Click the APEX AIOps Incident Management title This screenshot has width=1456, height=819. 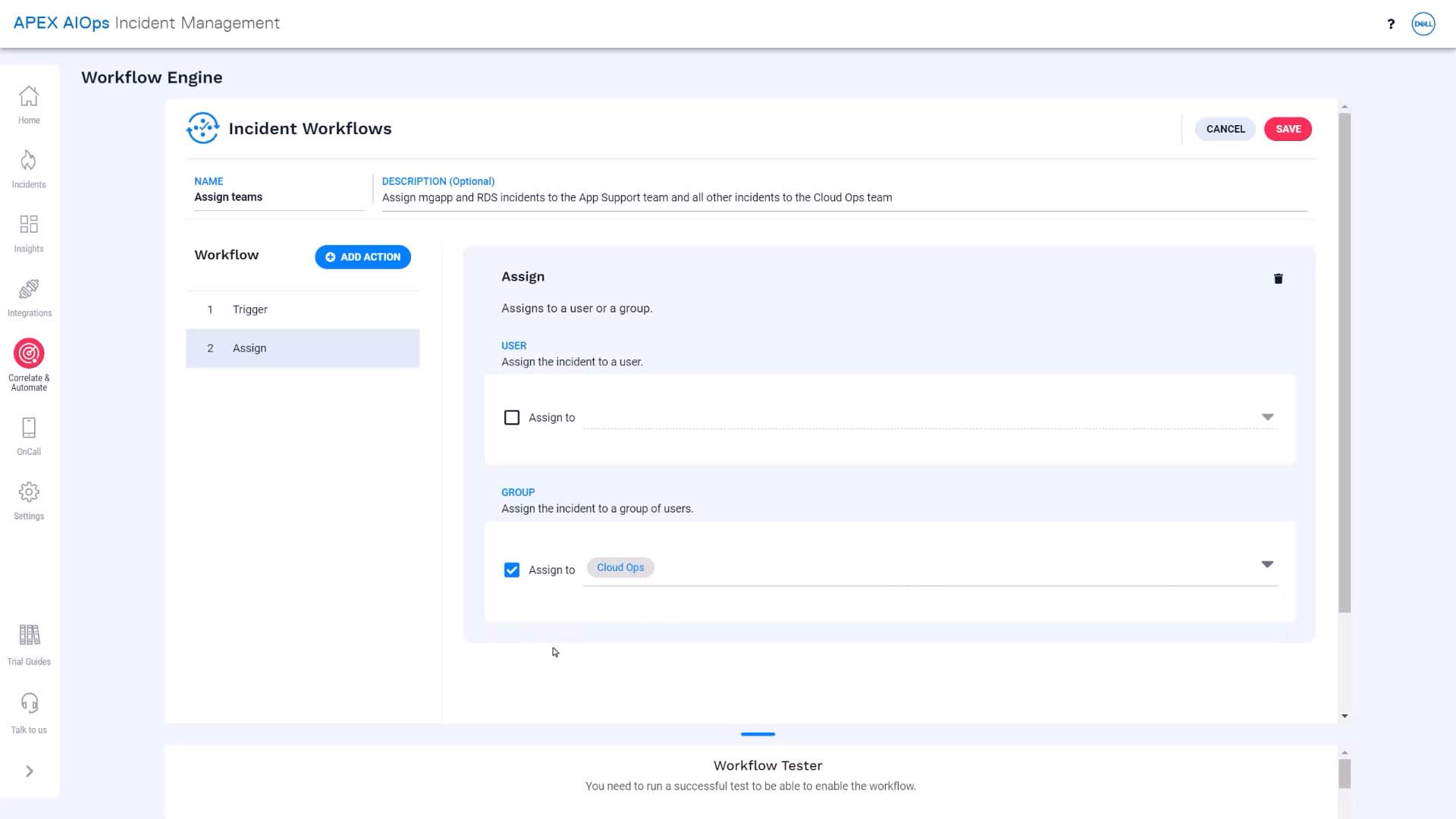tap(146, 23)
